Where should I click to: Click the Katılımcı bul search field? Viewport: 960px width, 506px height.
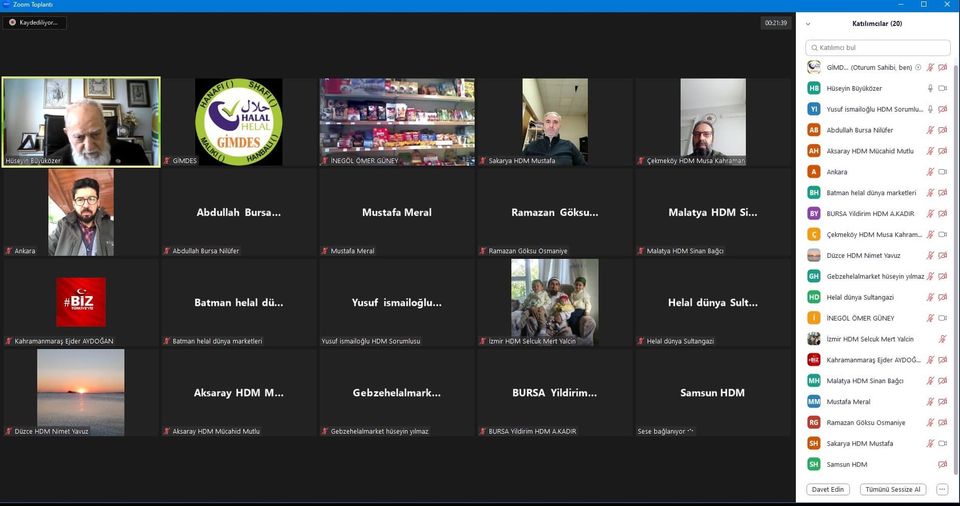878,47
